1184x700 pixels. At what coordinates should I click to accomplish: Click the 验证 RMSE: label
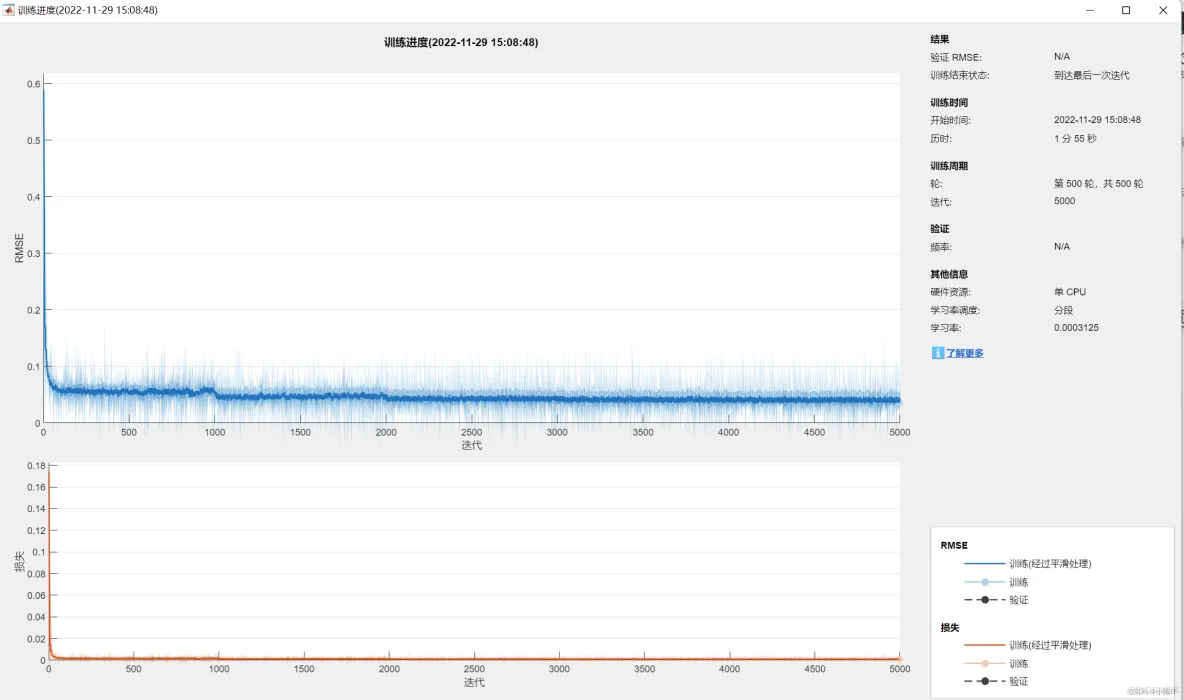(x=955, y=57)
